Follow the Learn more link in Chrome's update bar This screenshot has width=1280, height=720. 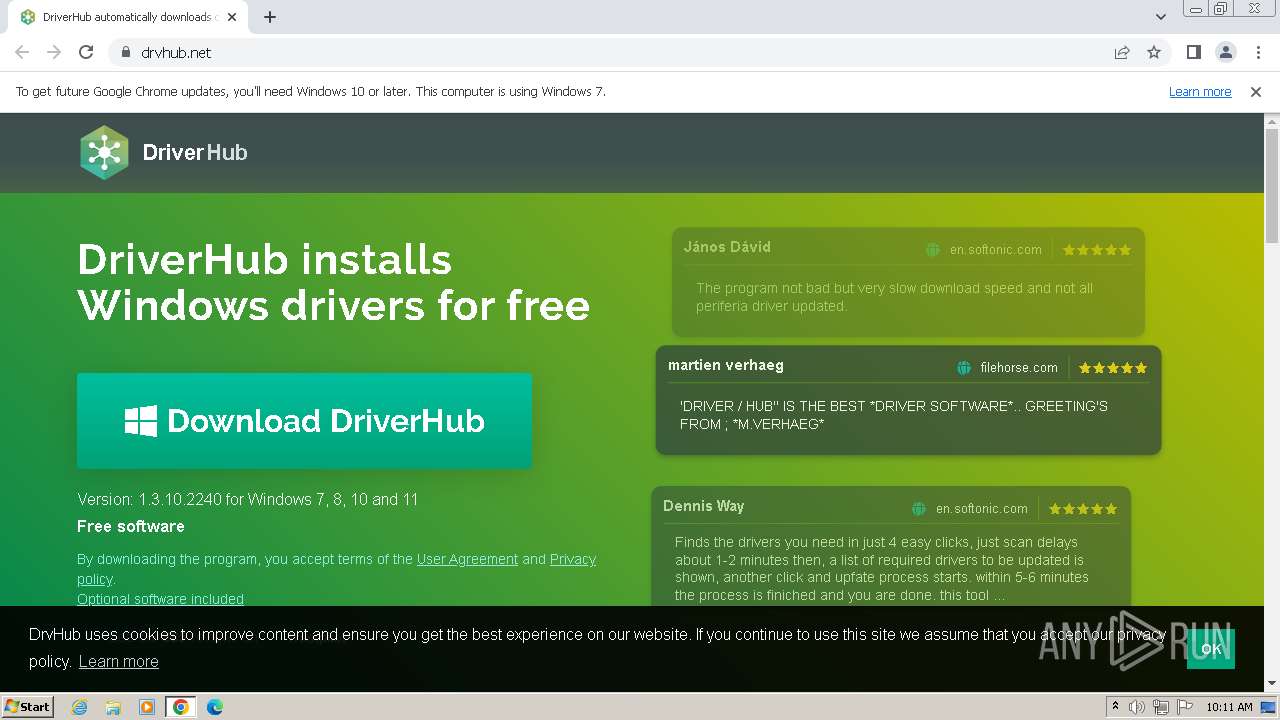coord(1200,92)
